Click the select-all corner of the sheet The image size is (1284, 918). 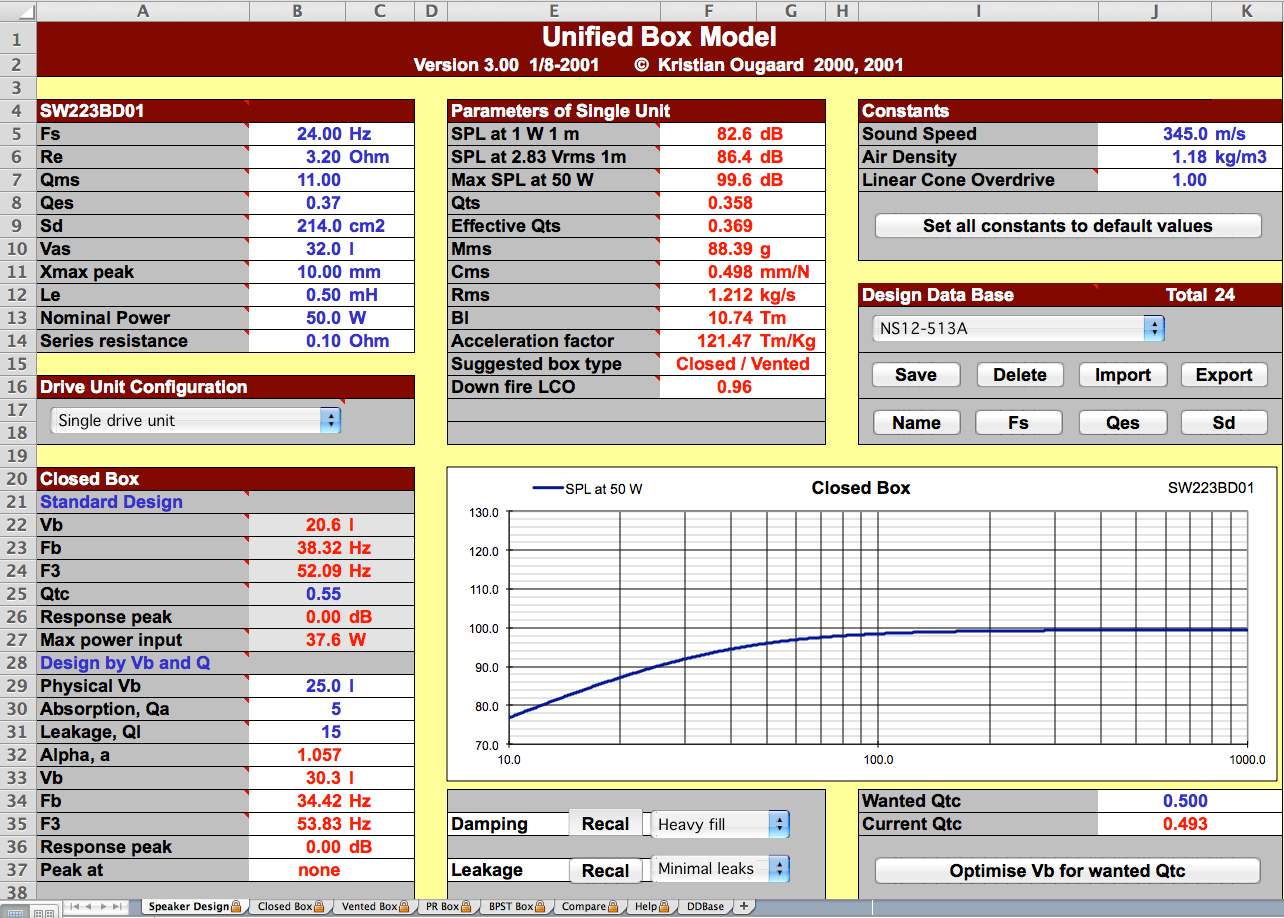point(17,11)
